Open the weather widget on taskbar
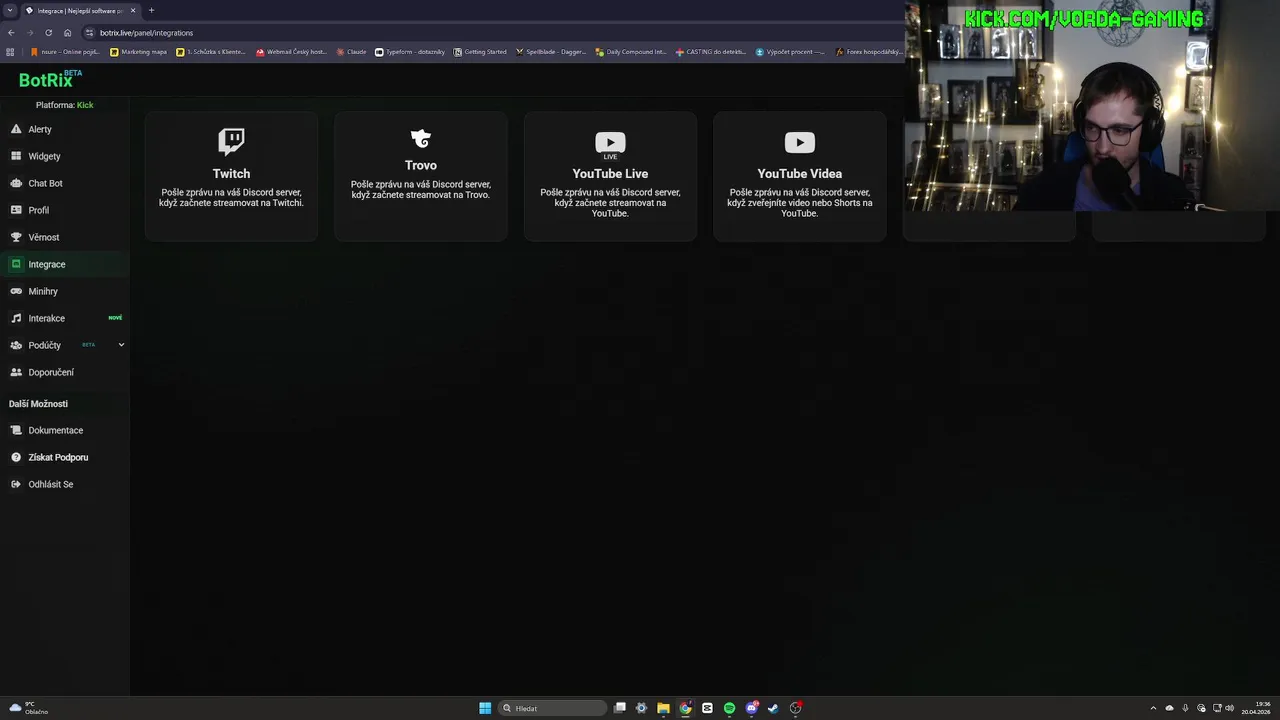Screen dimensions: 1280x720 (27, 708)
